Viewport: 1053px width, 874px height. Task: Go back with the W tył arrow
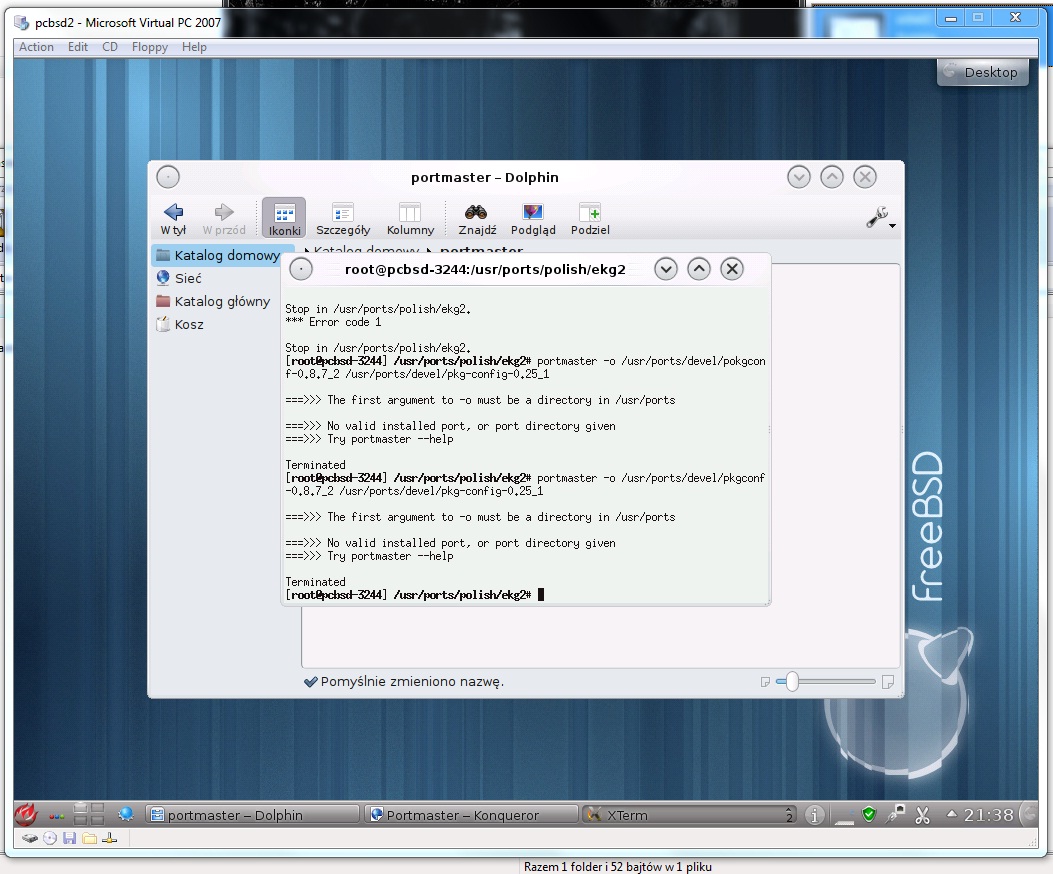(x=173, y=218)
